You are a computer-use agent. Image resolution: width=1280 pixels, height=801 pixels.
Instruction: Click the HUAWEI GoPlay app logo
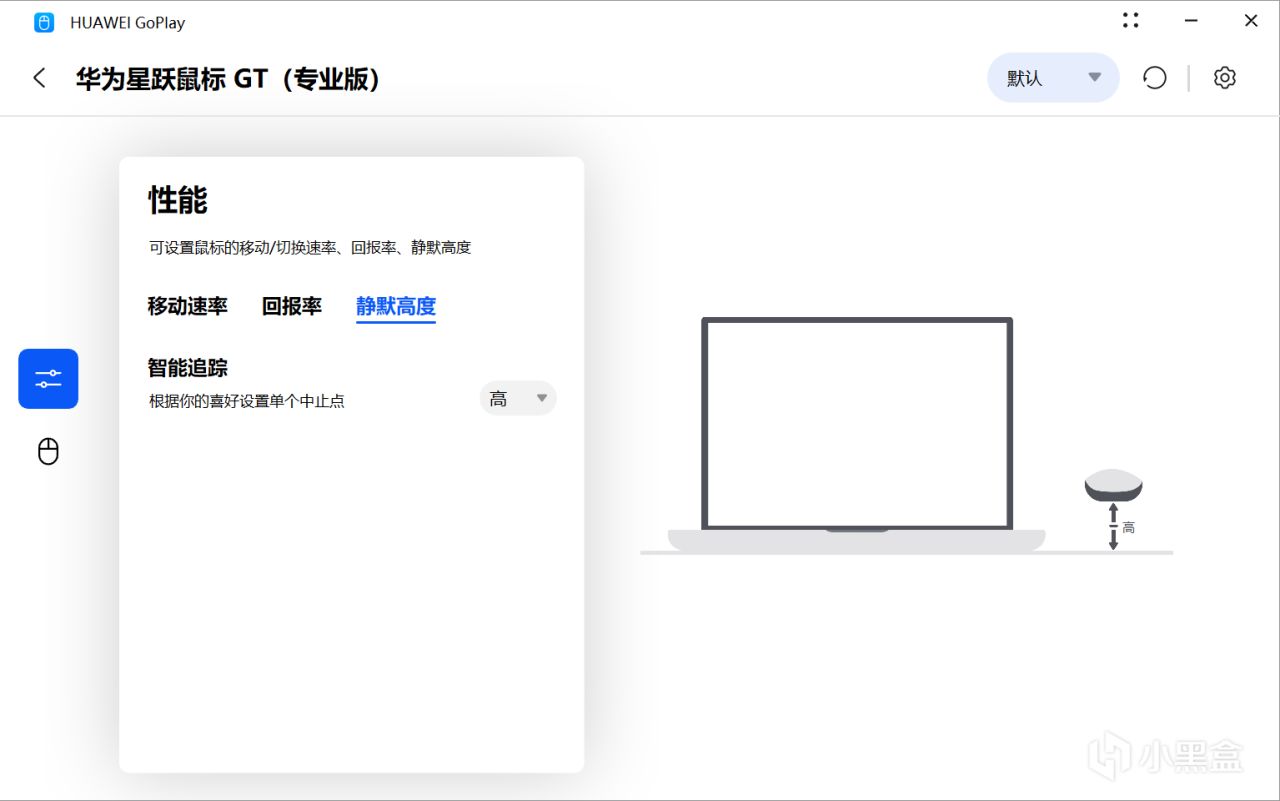click(44, 22)
